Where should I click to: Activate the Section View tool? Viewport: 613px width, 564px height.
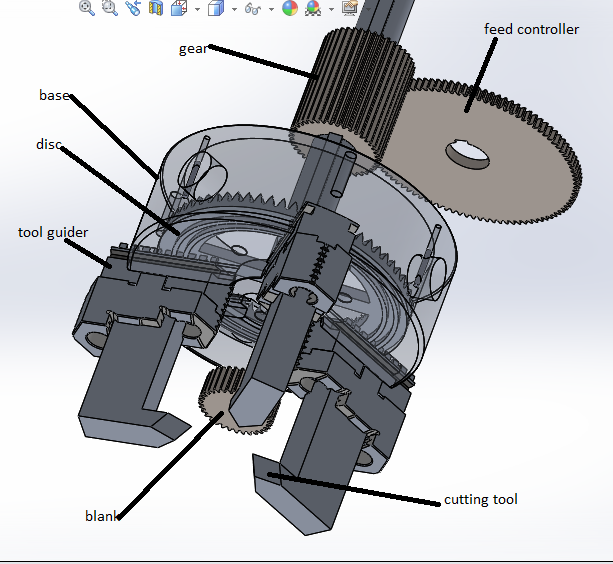(x=155, y=8)
